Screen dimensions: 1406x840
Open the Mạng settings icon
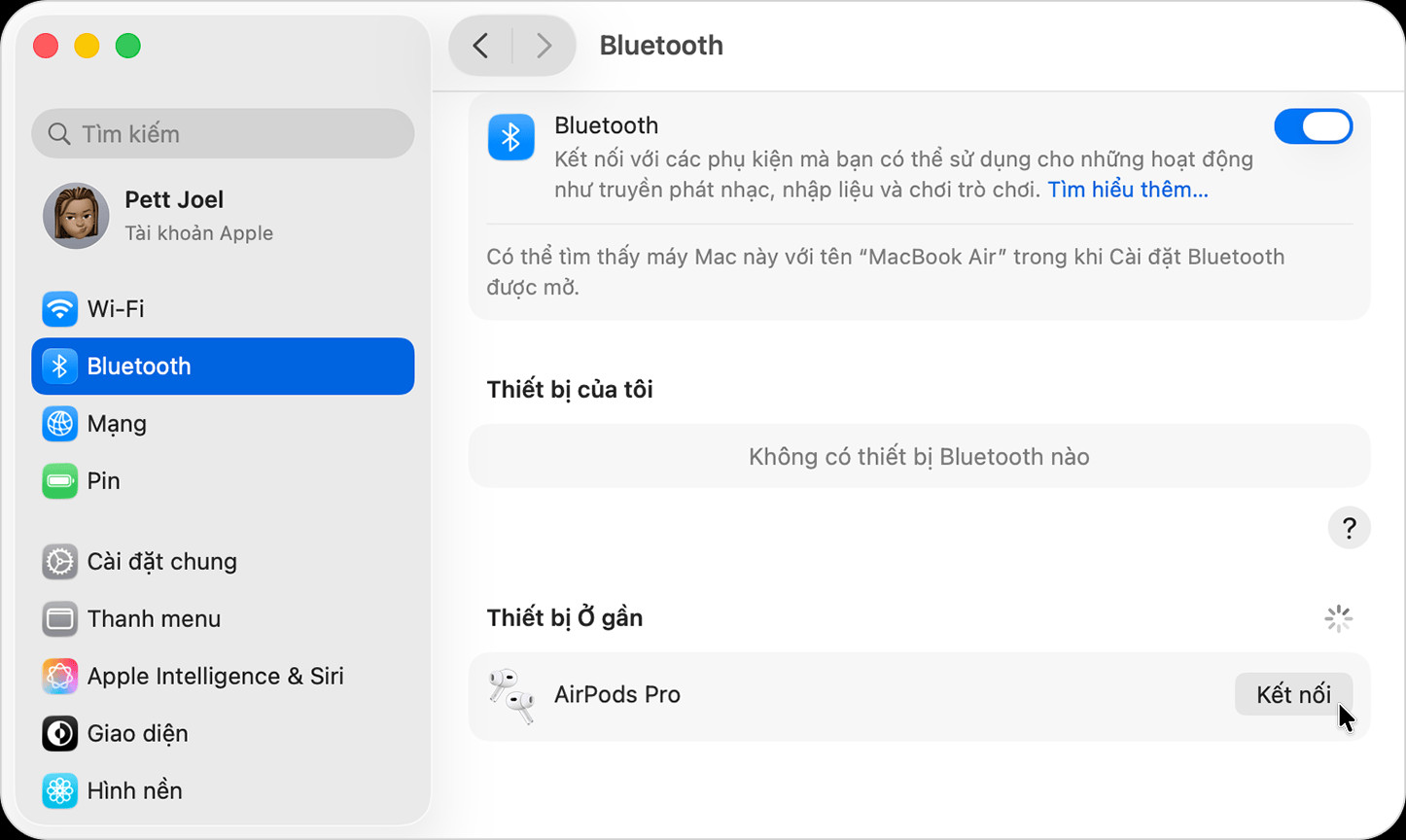pos(60,424)
